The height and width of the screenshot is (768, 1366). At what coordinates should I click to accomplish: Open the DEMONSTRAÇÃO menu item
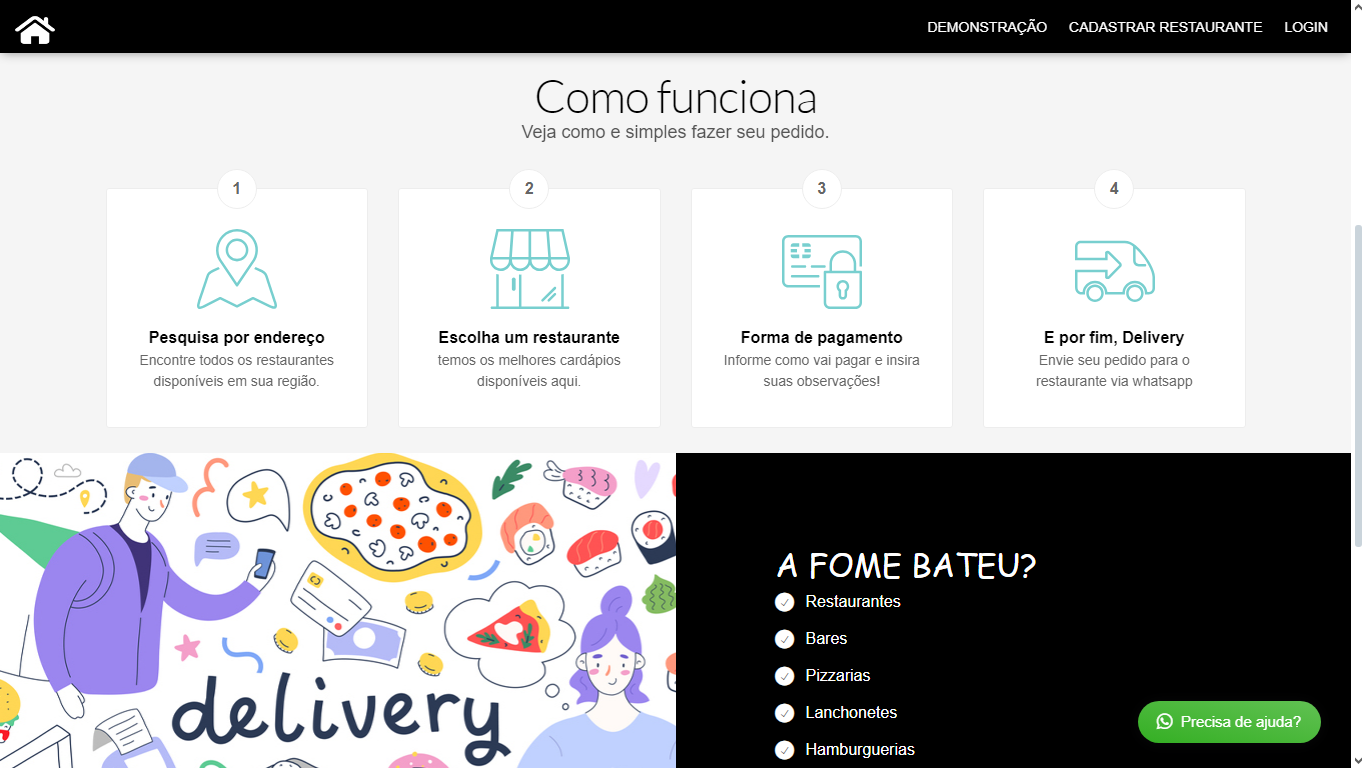pos(987,27)
